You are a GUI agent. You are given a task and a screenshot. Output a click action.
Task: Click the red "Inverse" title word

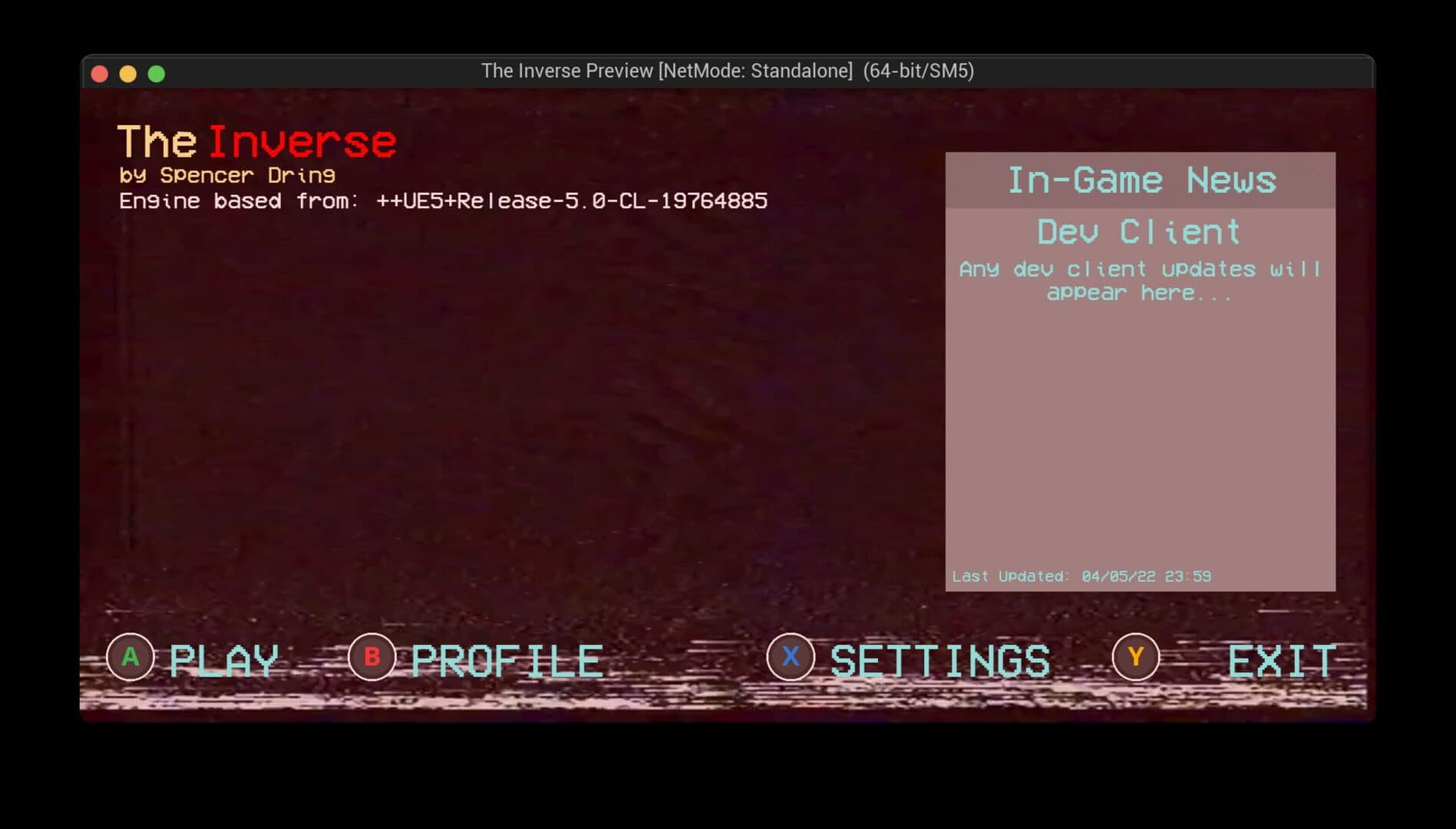tap(302, 143)
